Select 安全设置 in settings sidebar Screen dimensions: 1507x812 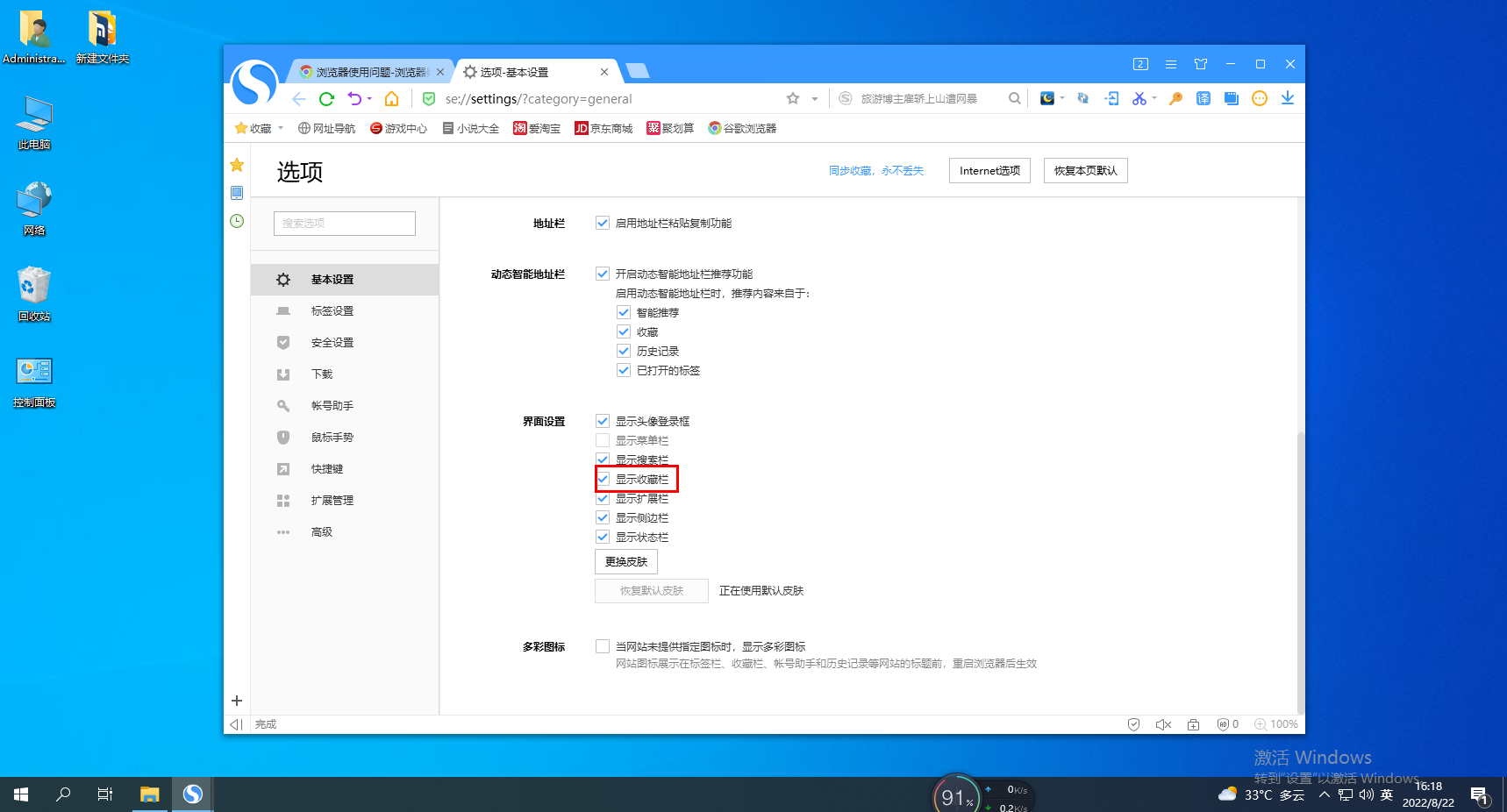[344, 343]
